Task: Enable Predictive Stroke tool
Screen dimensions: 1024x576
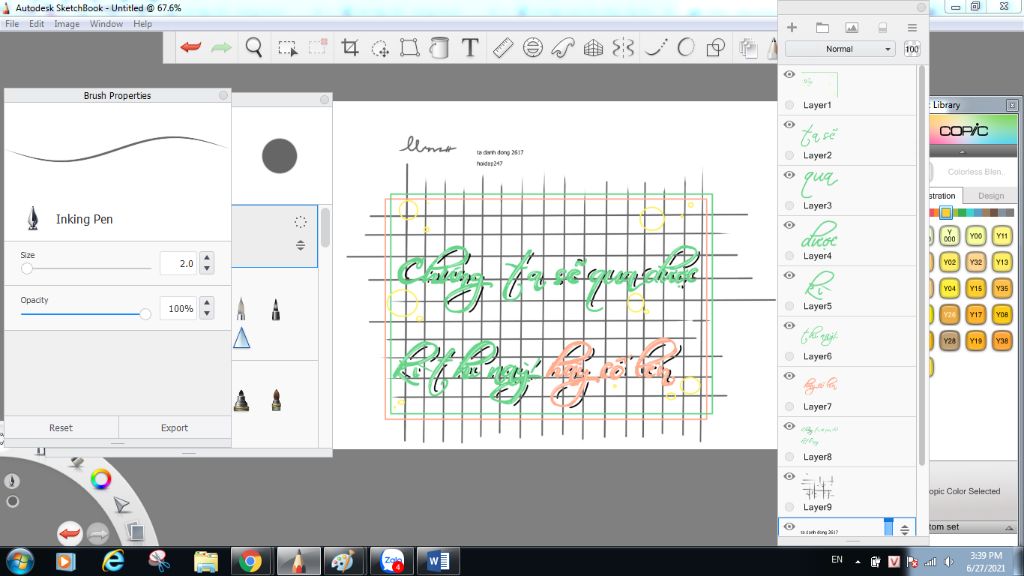Action: [686, 47]
